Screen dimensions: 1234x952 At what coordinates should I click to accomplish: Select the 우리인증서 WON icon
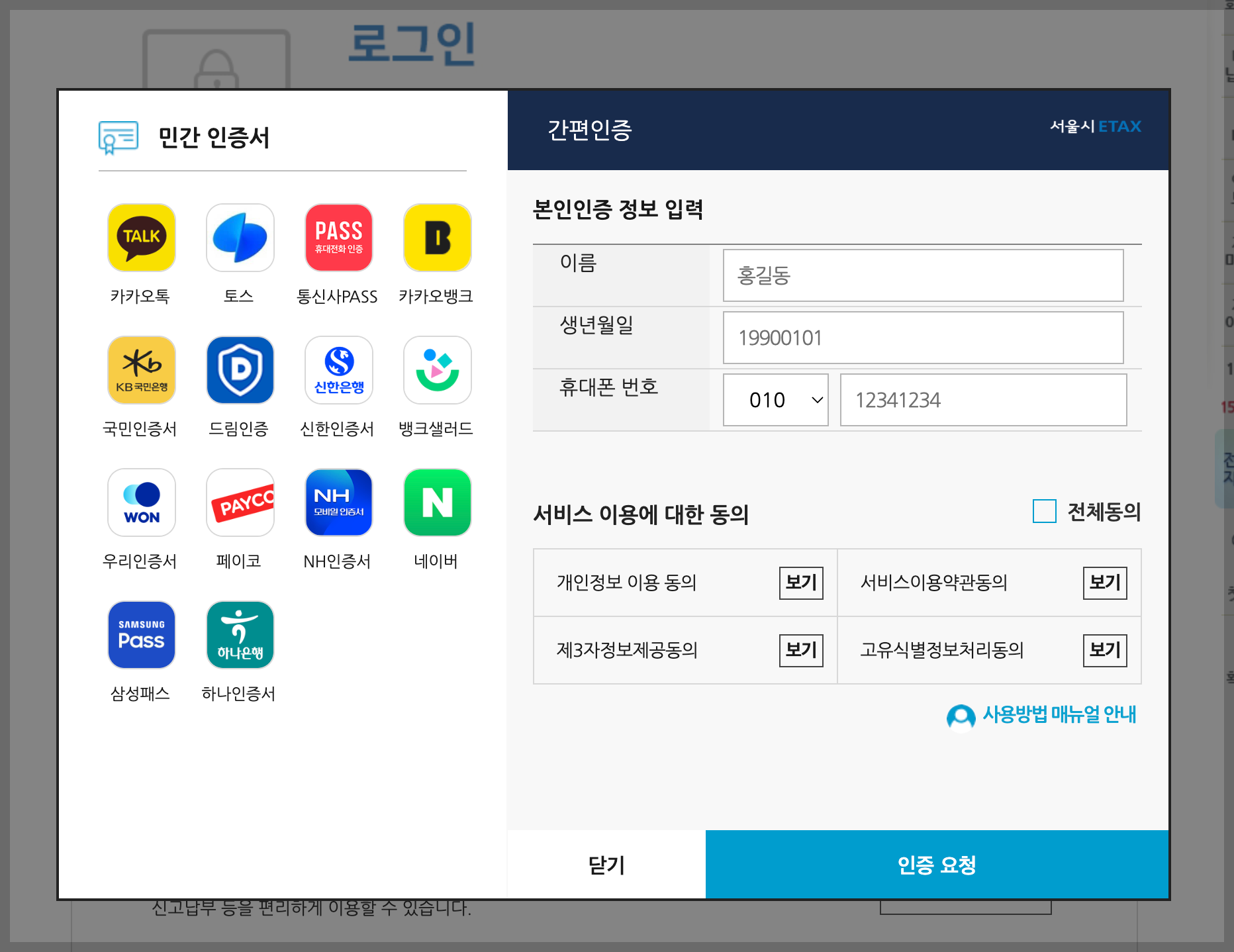pos(141,502)
